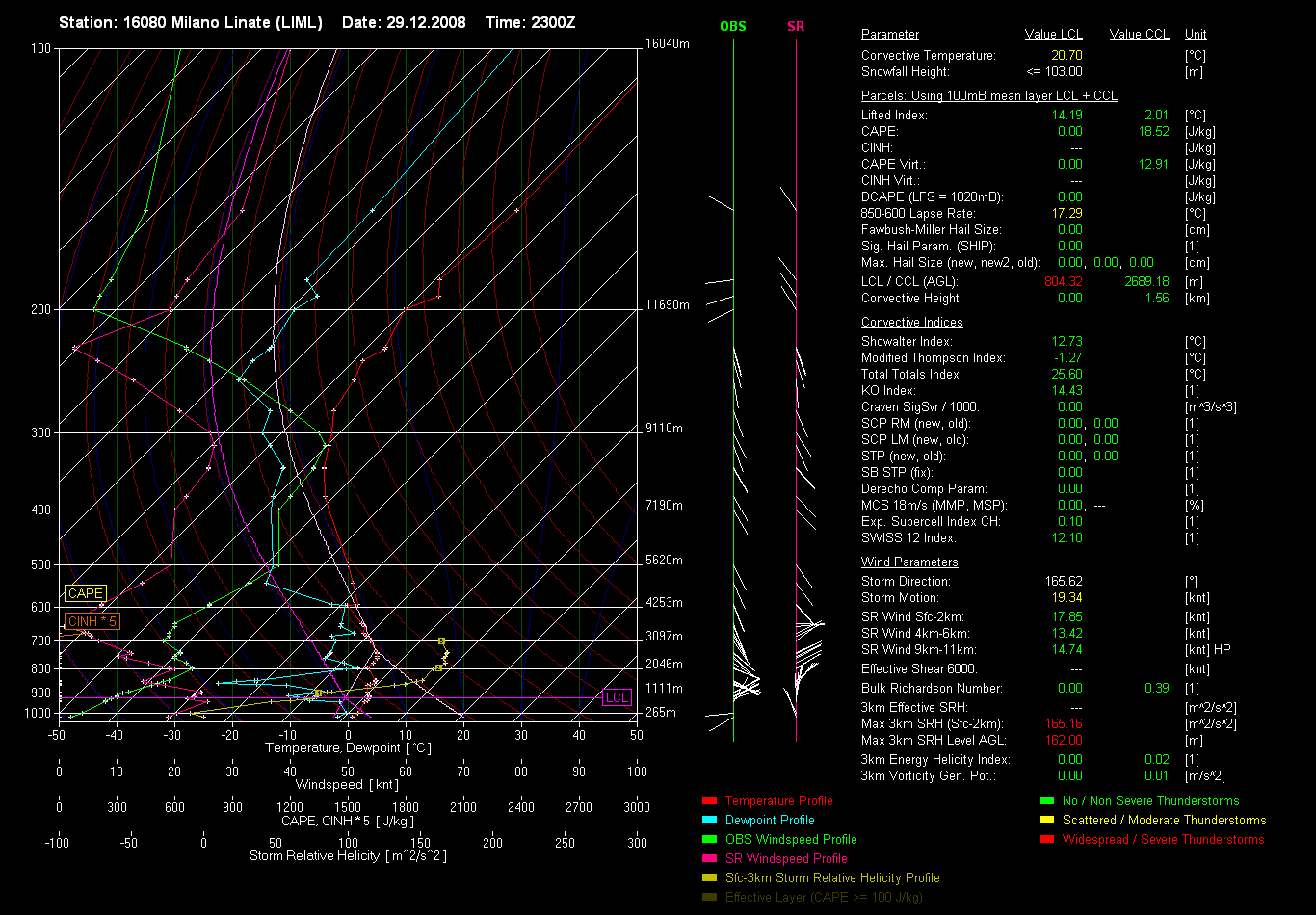Image resolution: width=1316 pixels, height=915 pixels.
Task: Click the underlined Convective Indices heading
Action: (911, 323)
